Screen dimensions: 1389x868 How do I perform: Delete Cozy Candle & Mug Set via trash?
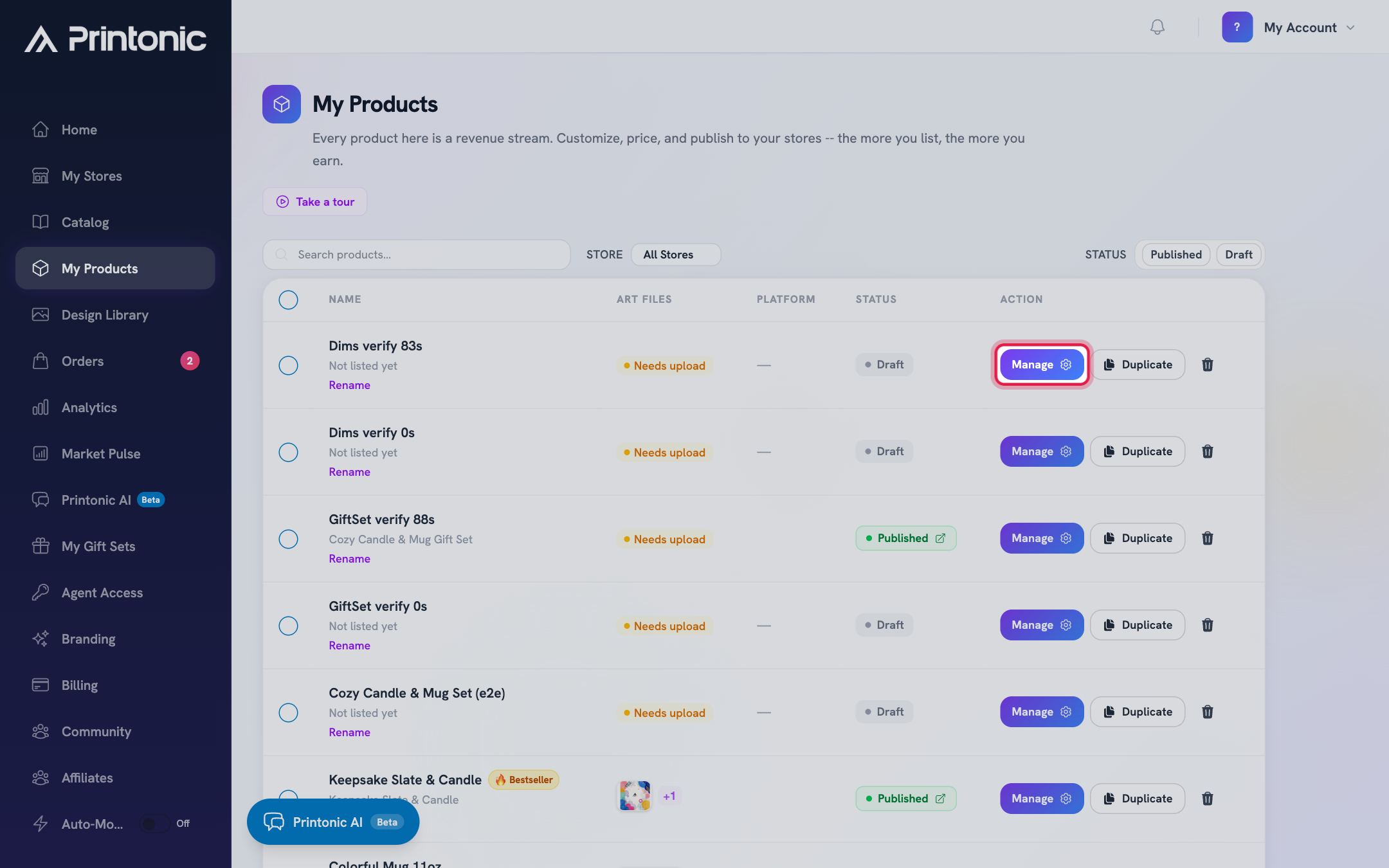coord(1208,712)
